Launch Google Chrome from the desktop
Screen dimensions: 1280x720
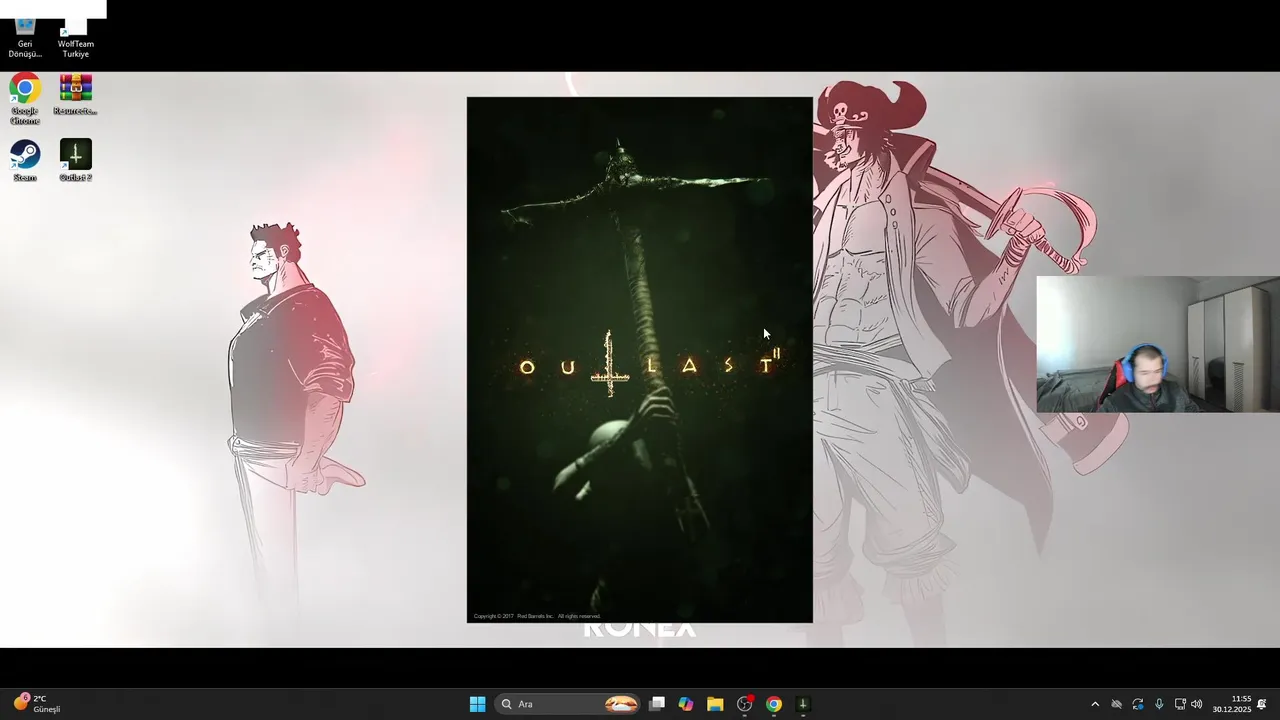coord(25,99)
